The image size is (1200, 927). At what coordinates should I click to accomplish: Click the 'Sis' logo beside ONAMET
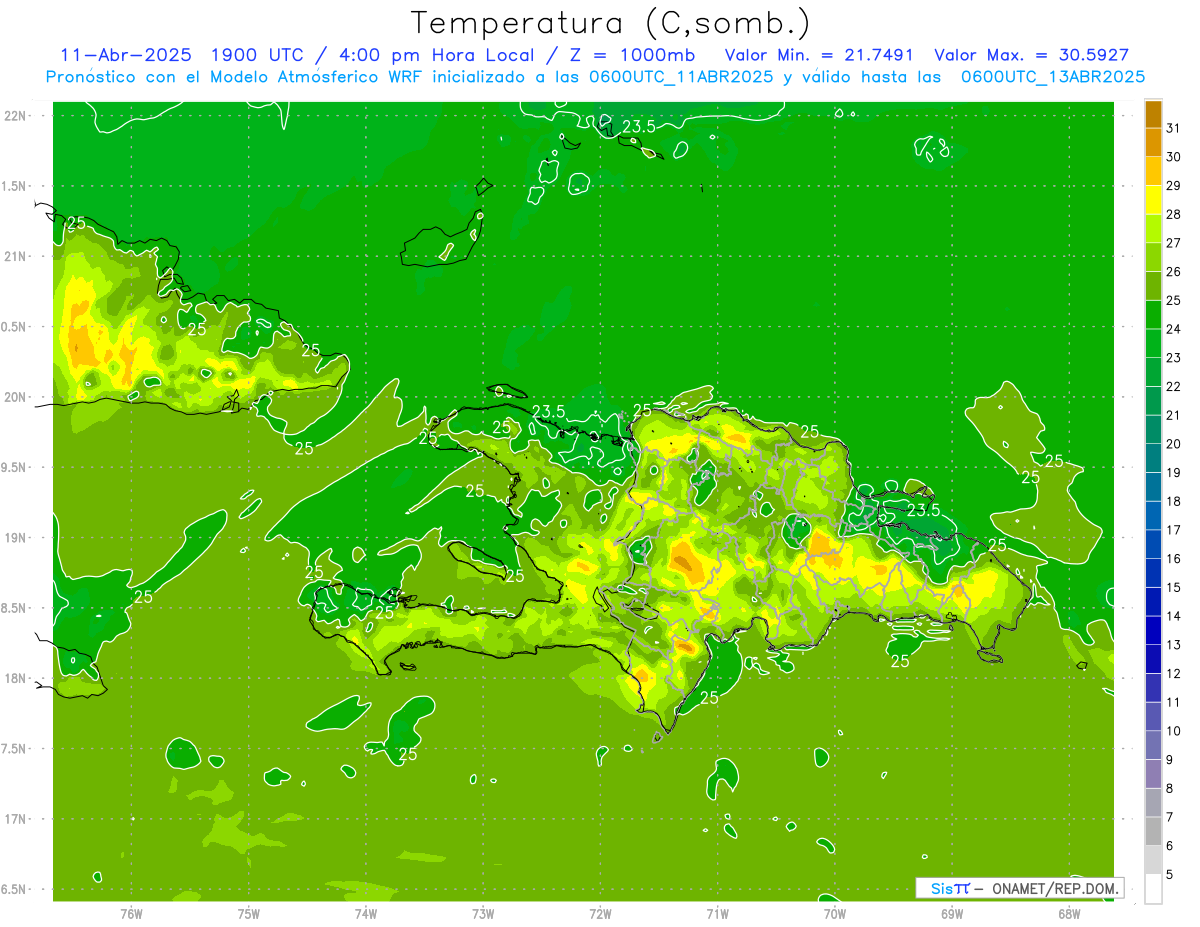(x=950, y=888)
